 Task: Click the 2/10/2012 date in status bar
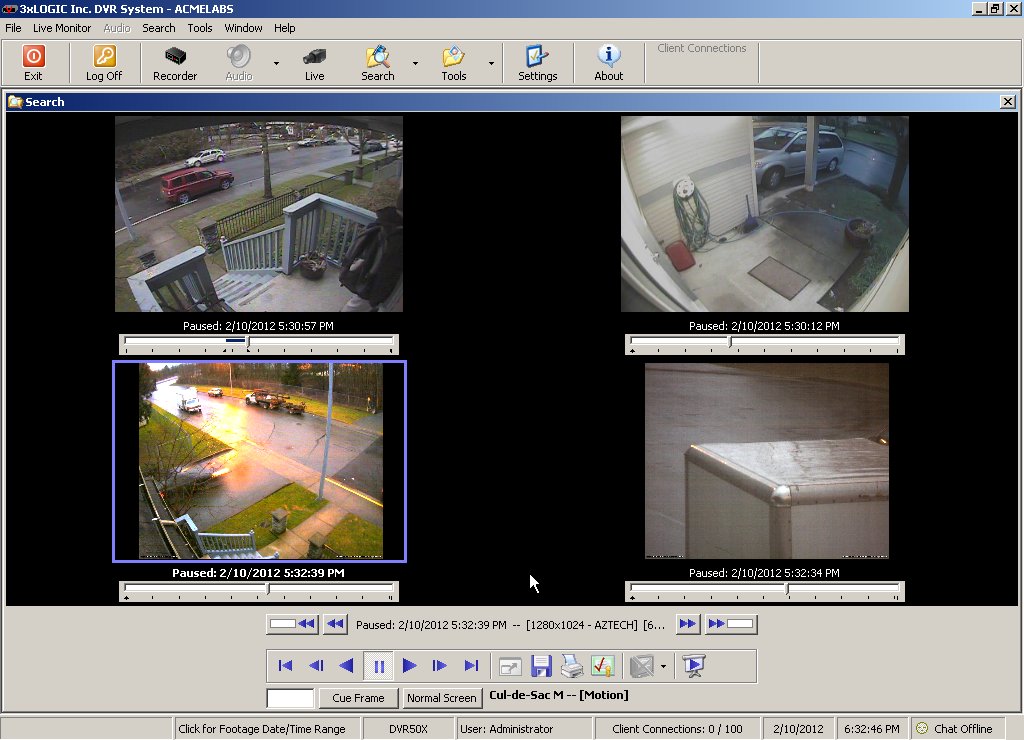(798, 729)
